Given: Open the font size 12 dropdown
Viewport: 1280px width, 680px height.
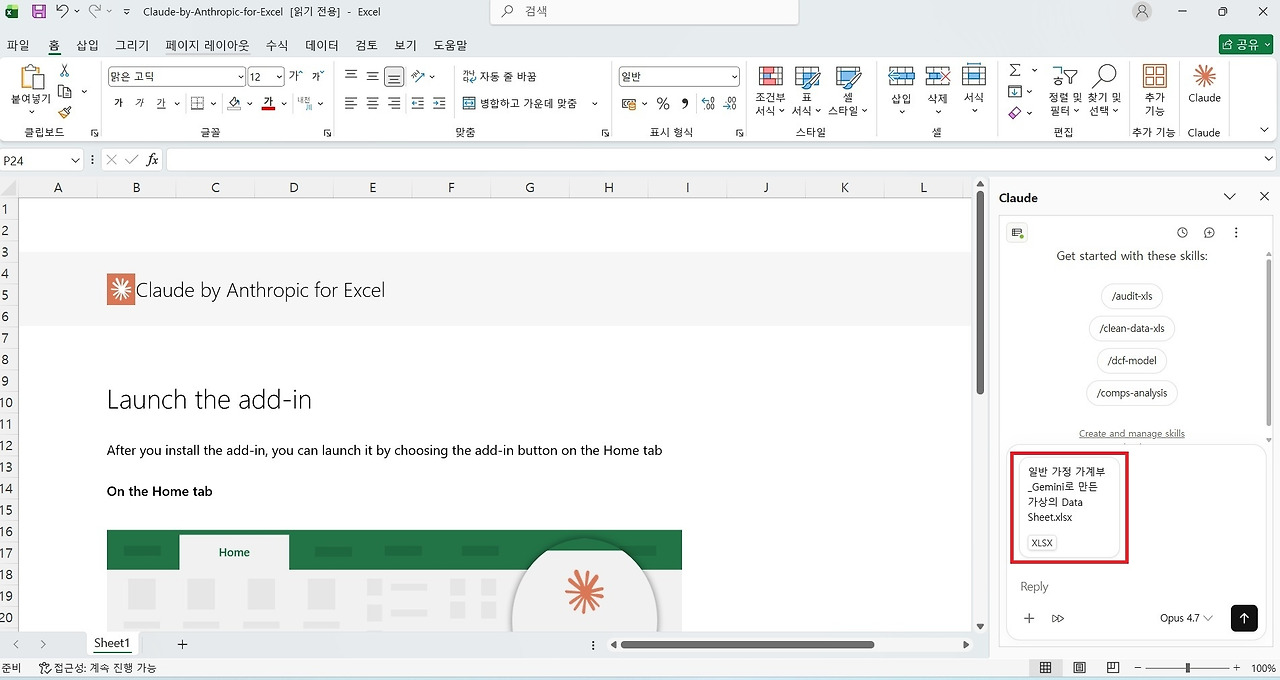Looking at the screenshot, I should [x=279, y=77].
